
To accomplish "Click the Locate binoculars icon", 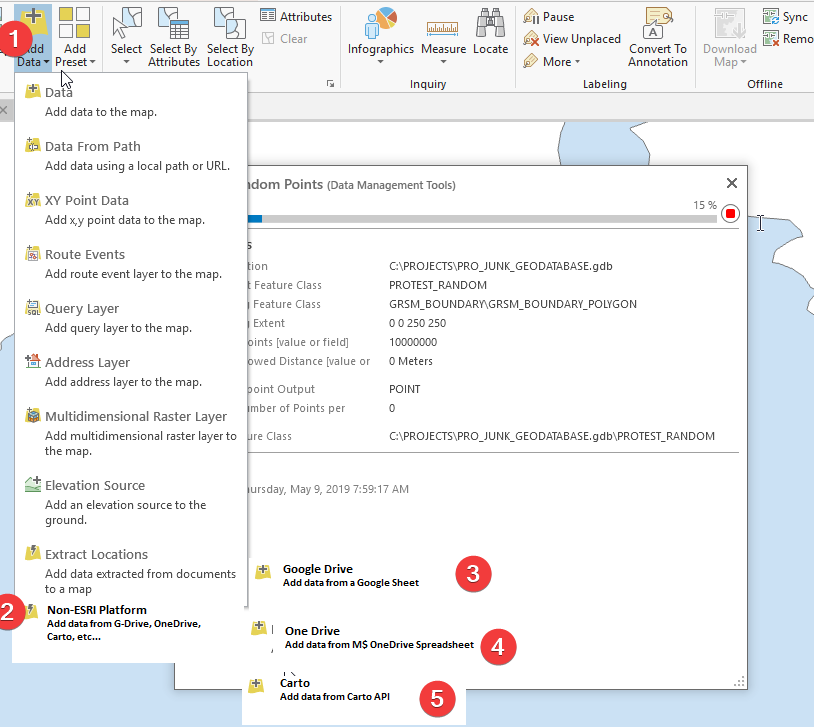I will (491, 22).
